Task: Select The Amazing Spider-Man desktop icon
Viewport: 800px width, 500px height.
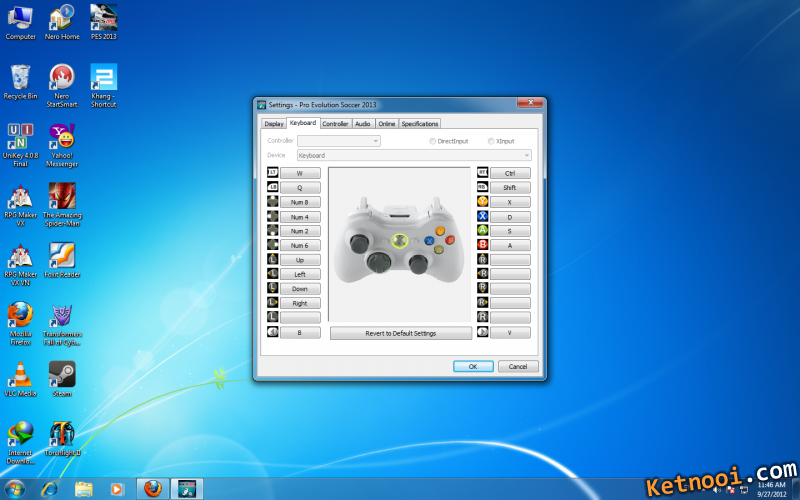Action: tap(62, 205)
